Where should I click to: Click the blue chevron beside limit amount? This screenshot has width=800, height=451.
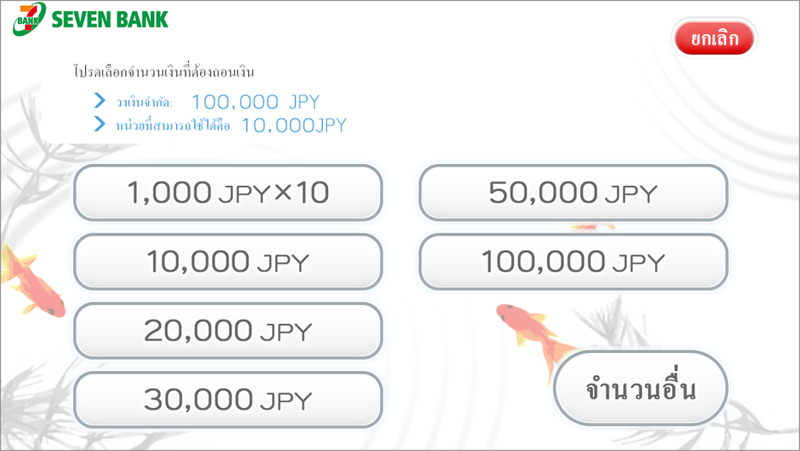(x=99, y=101)
